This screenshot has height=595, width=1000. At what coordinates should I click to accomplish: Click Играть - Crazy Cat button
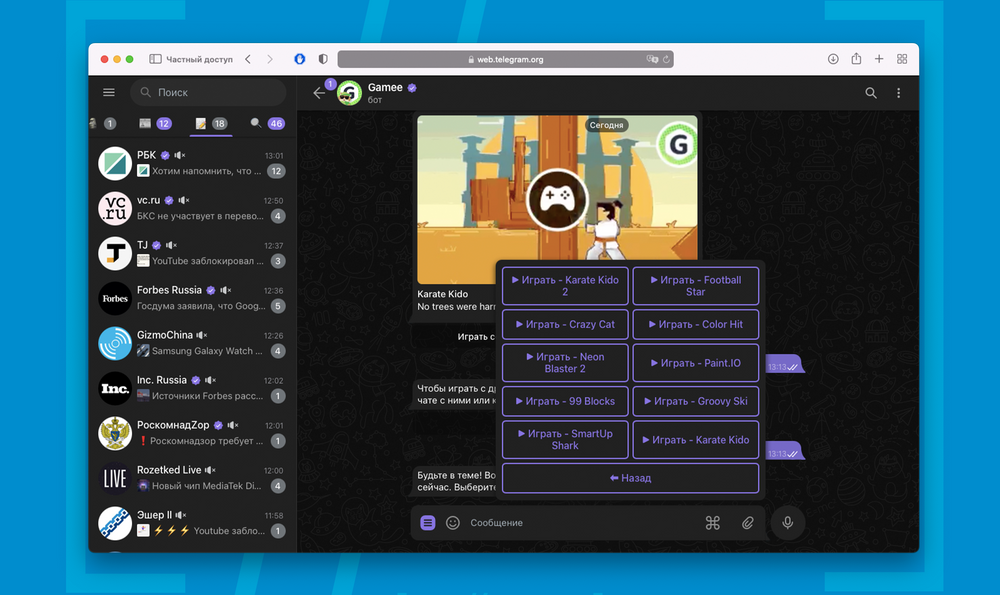(565, 324)
